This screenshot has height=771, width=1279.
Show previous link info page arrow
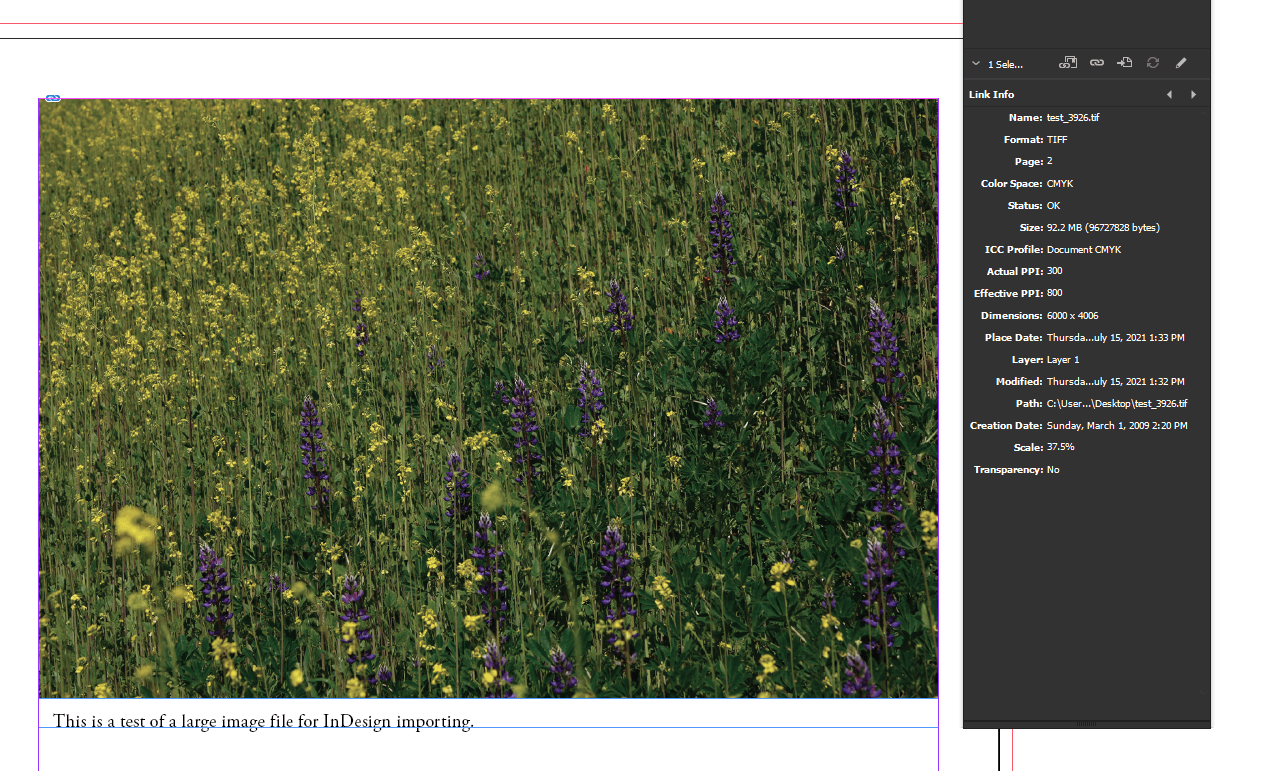1169,94
